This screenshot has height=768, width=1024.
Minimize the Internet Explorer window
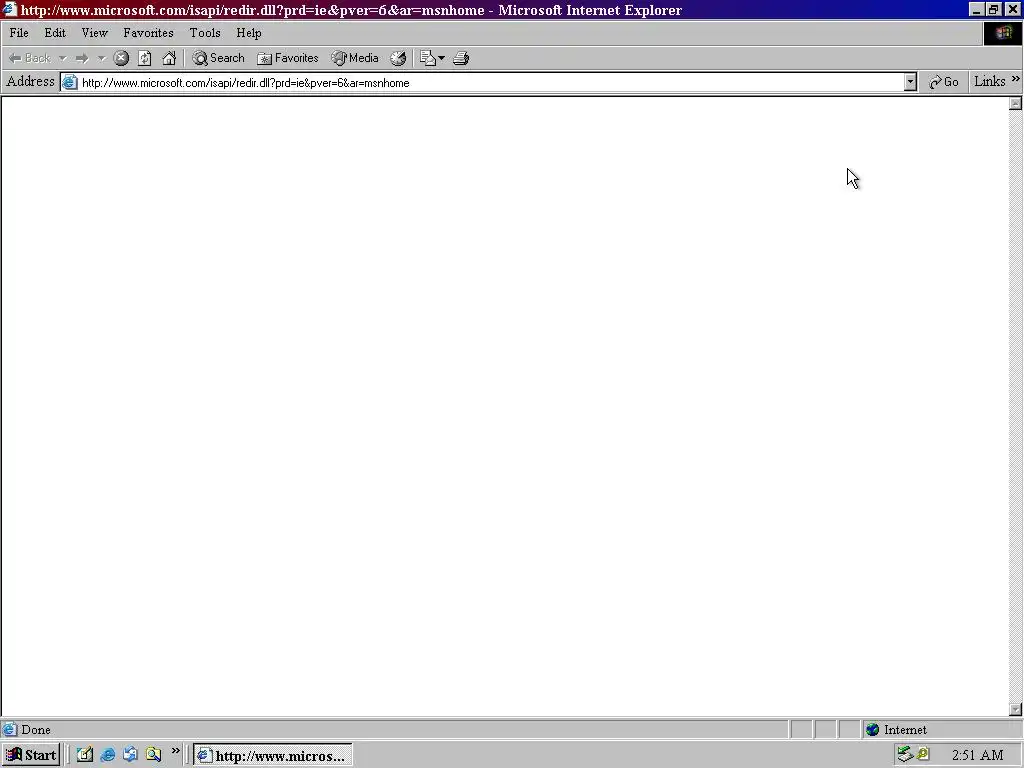[x=977, y=9]
